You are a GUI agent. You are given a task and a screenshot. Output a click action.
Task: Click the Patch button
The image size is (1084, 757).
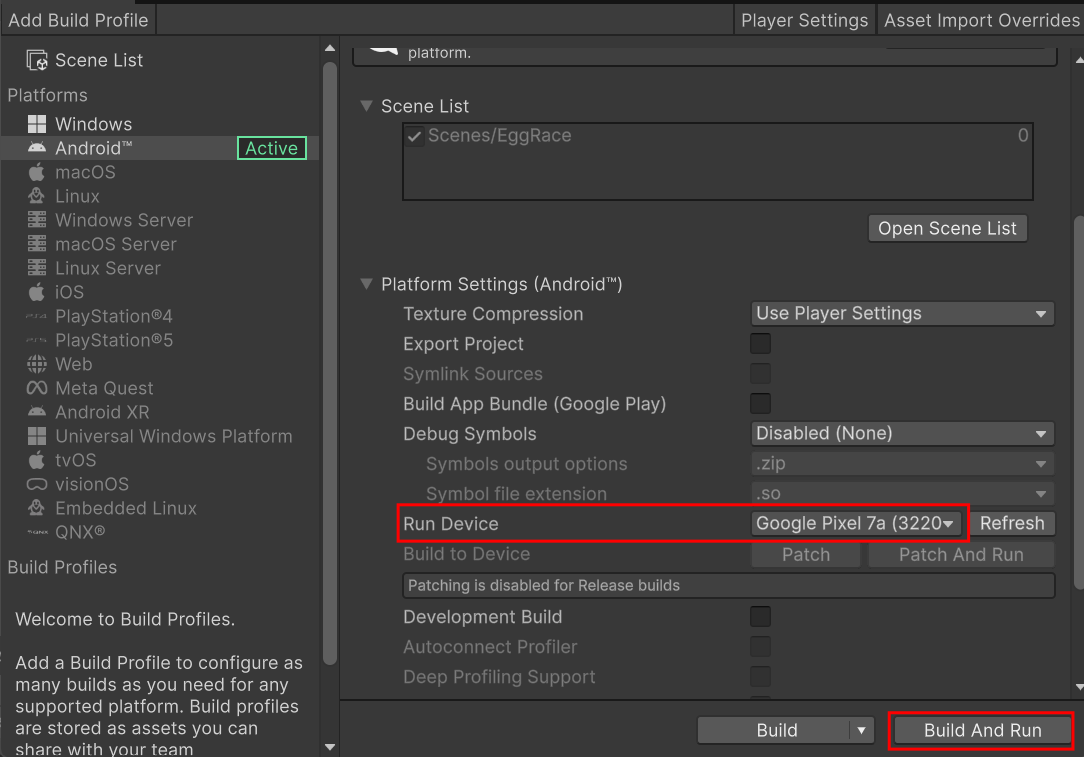point(805,554)
